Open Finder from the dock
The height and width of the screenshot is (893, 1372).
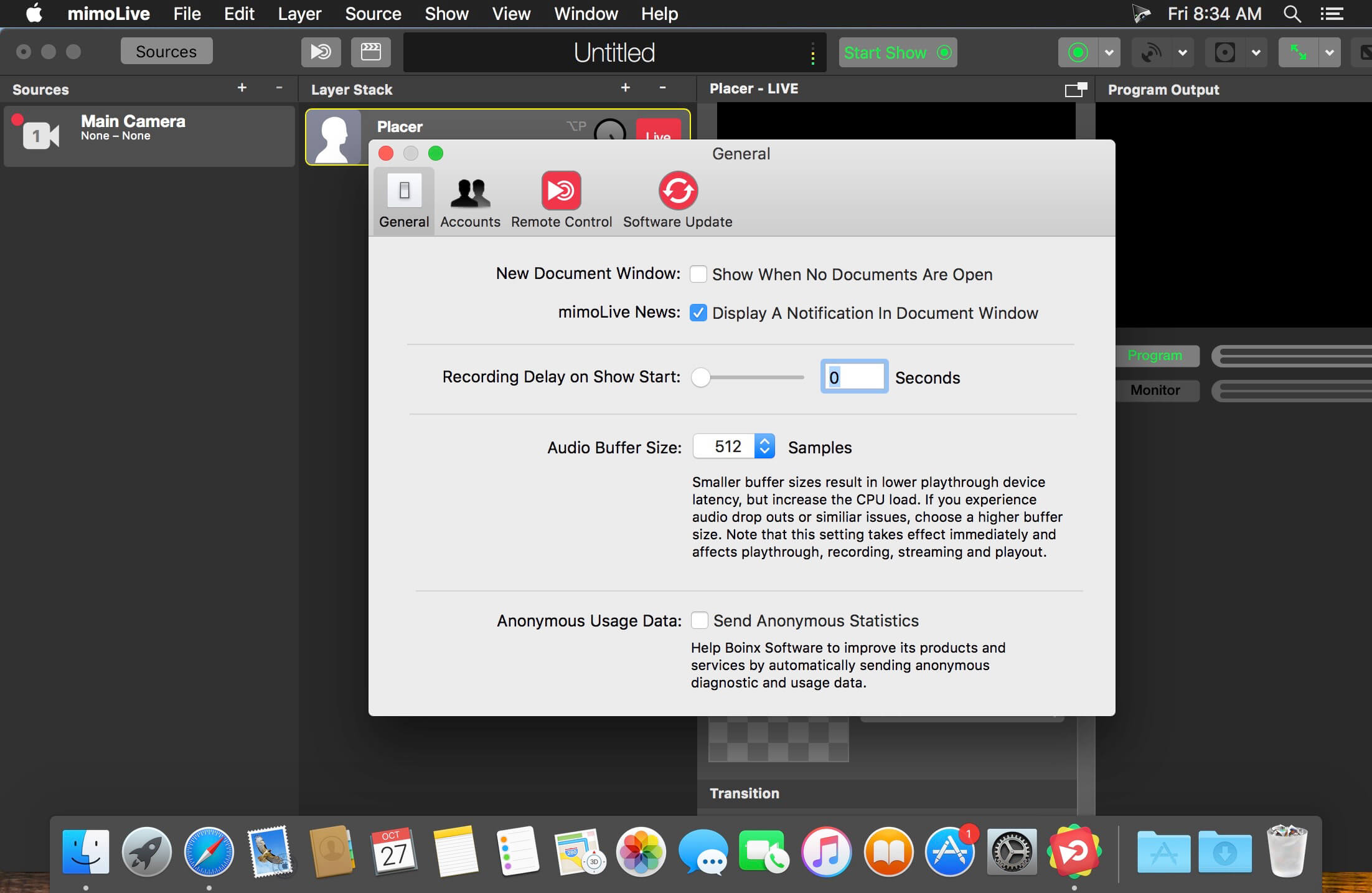pyautogui.click(x=85, y=851)
